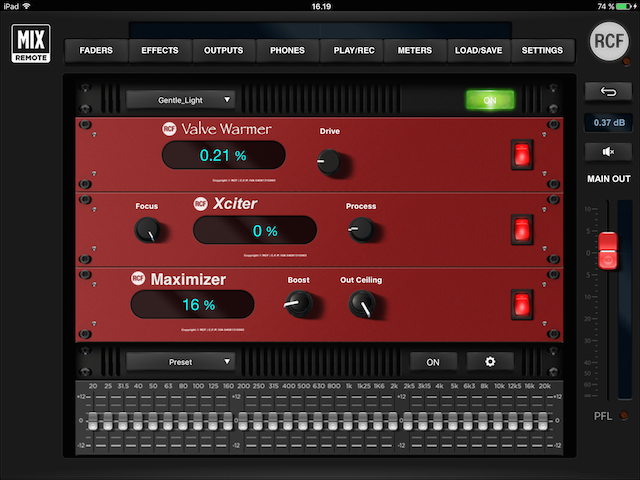Click the Xciter Process knob
Screen dimensions: 640x480
coord(361,230)
